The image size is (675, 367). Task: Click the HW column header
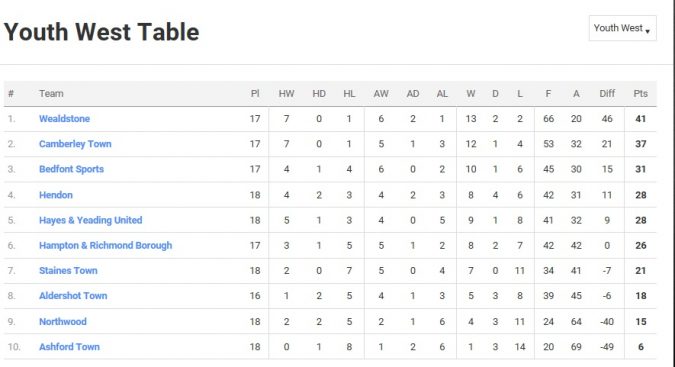[x=286, y=94]
